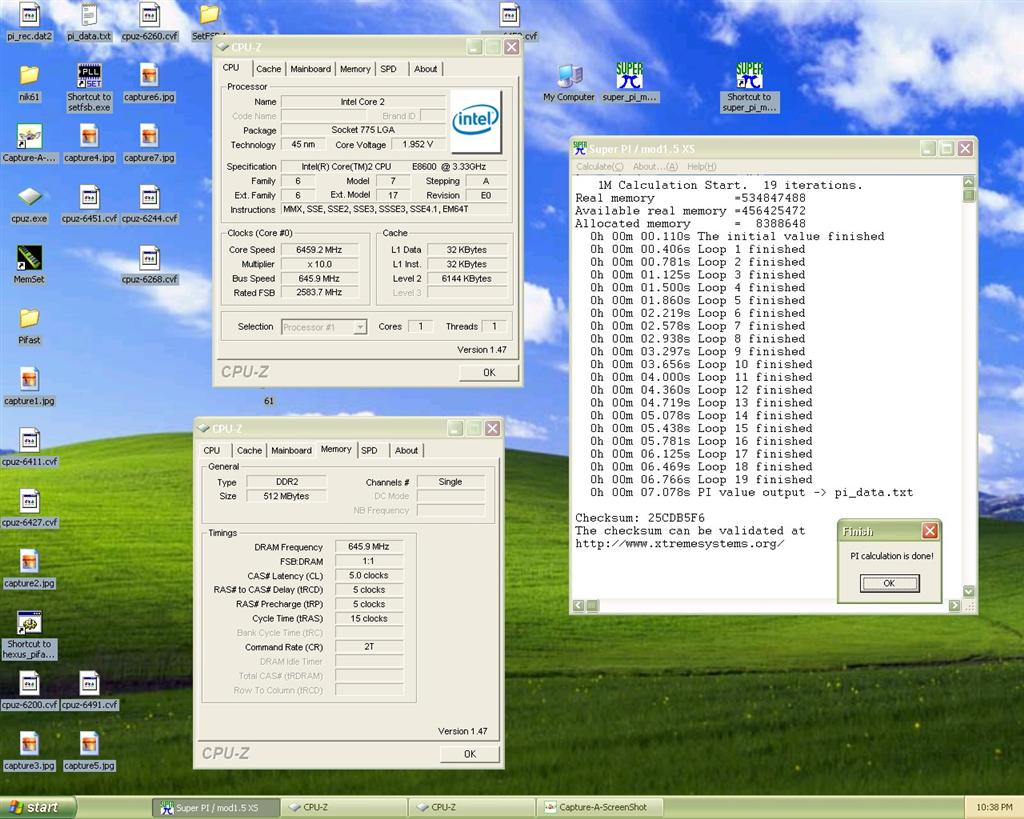
Task: Click Super PI horizontal scroll right arrow
Action: pos(955,605)
